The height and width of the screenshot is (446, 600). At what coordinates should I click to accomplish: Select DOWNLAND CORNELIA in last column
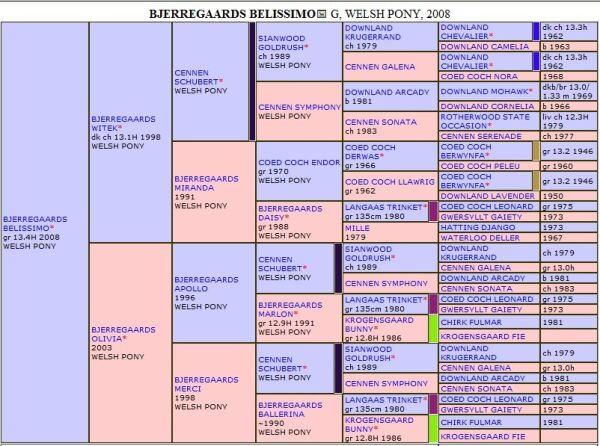[487, 106]
